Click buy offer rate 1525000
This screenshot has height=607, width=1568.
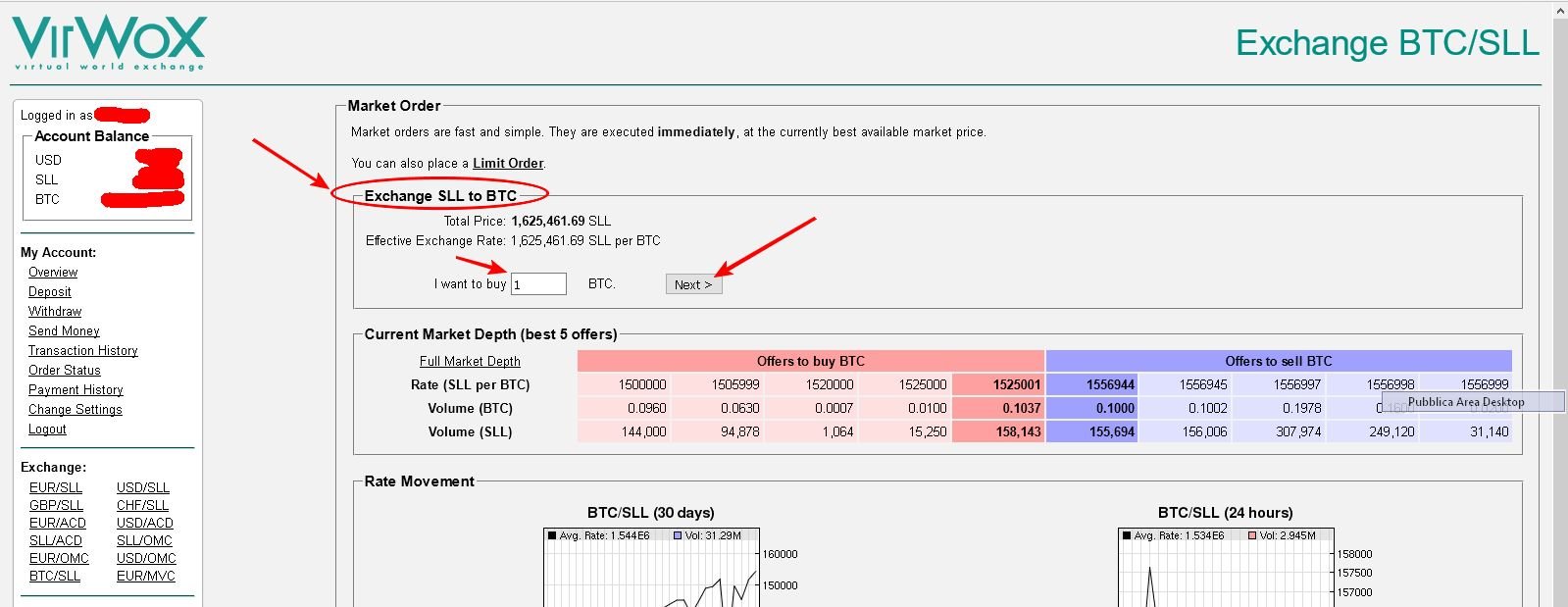(904, 384)
